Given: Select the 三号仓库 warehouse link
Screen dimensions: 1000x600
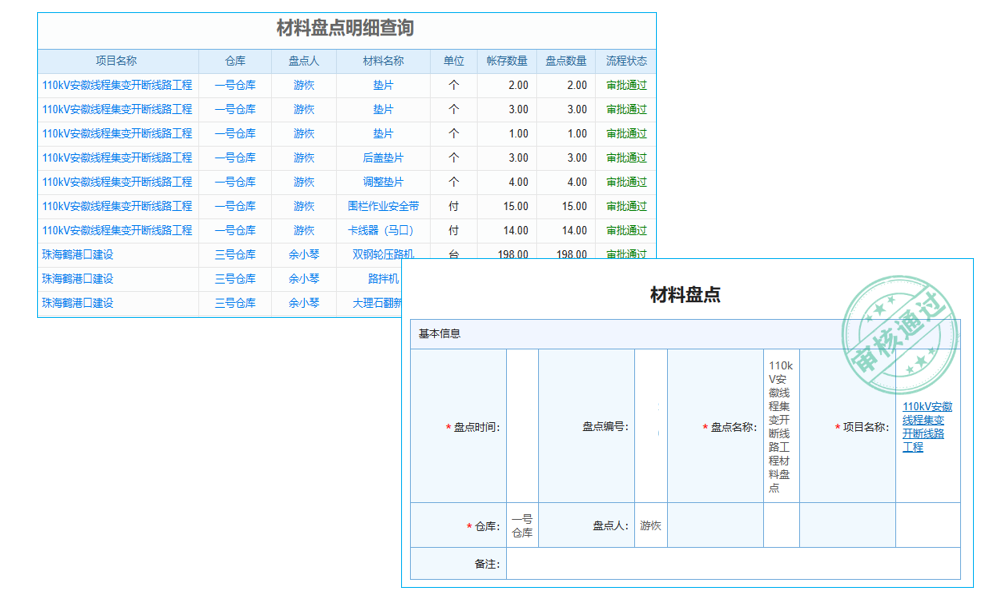Looking at the screenshot, I should tap(235, 254).
